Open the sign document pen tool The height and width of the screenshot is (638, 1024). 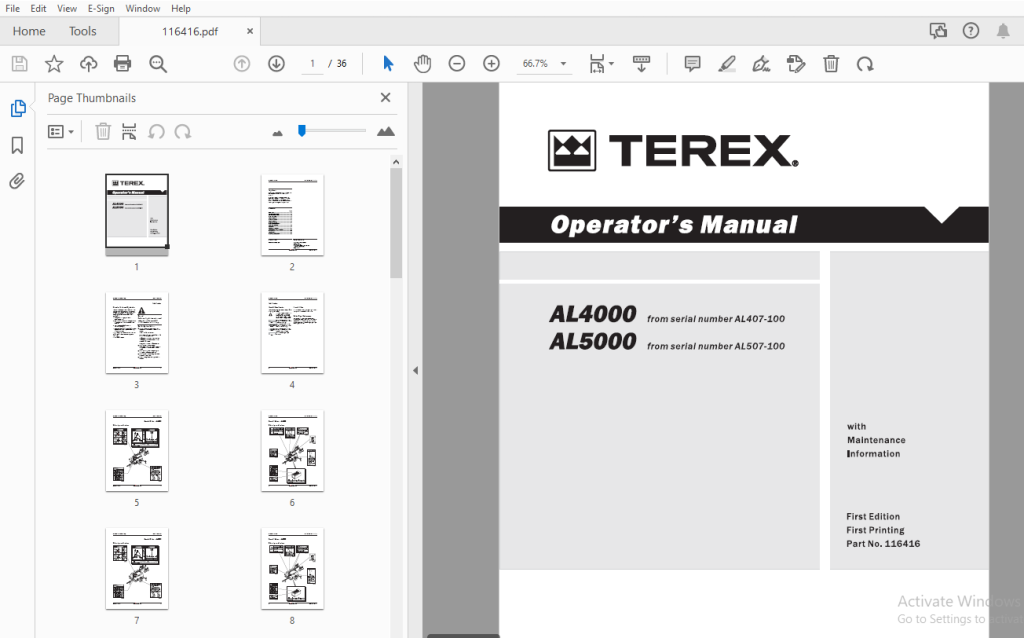(761, 64)
